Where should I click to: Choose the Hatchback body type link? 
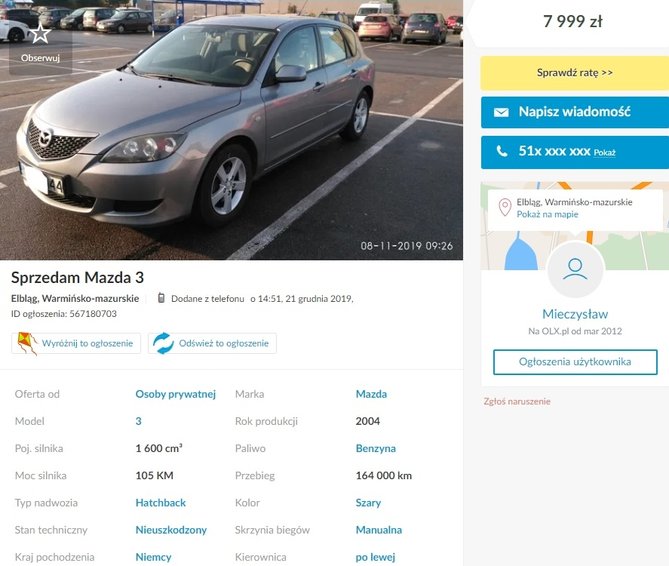160,503
